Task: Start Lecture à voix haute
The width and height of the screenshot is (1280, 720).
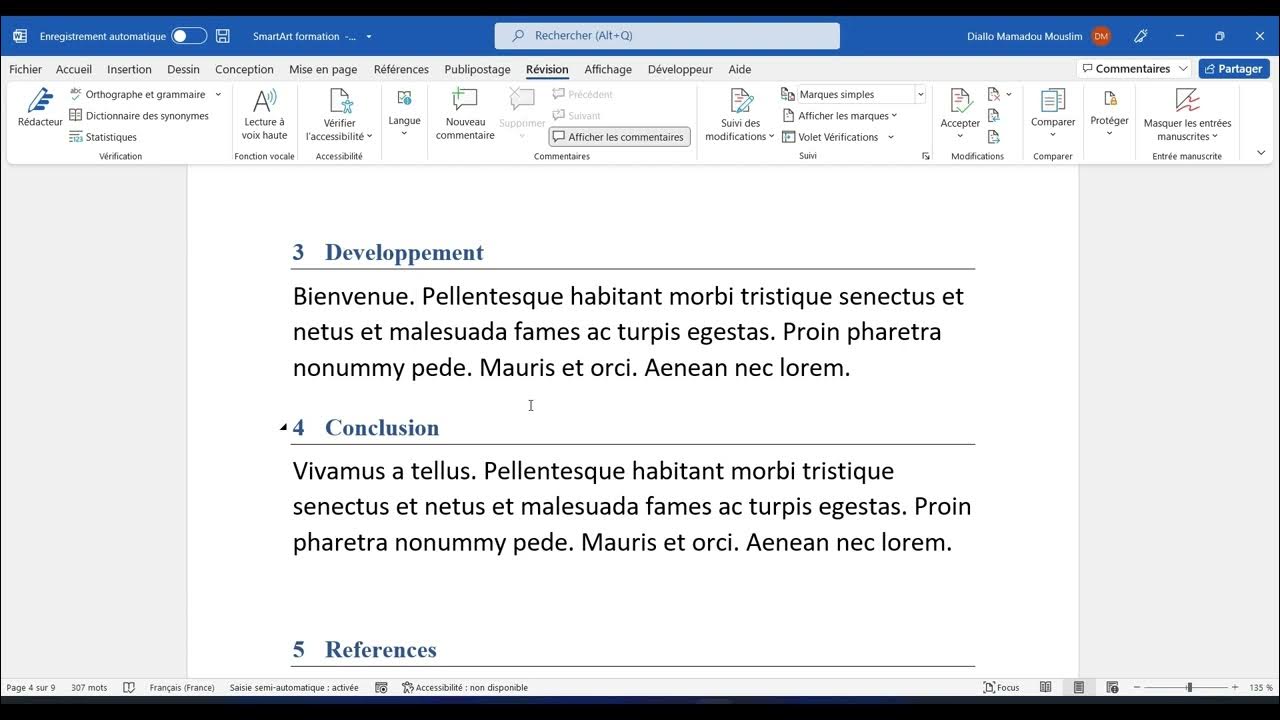Action: pyautogui.click(x=264, y=114)
